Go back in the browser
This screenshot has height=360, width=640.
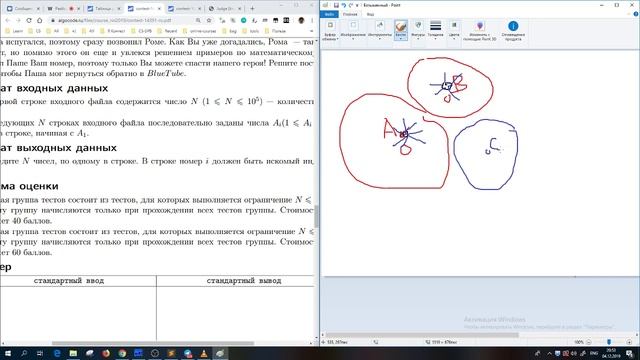8,20
